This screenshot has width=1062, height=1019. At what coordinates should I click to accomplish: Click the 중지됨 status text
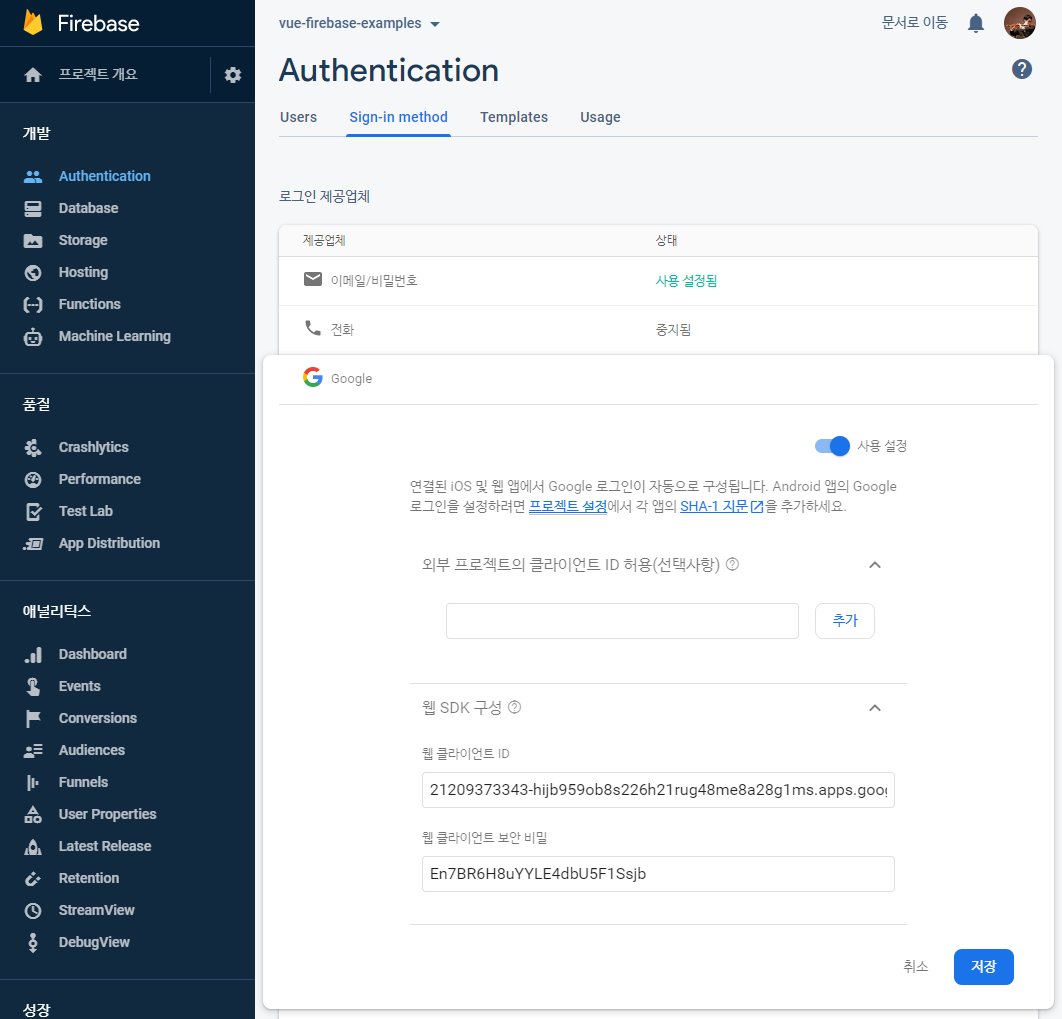[x=673, y=330]
